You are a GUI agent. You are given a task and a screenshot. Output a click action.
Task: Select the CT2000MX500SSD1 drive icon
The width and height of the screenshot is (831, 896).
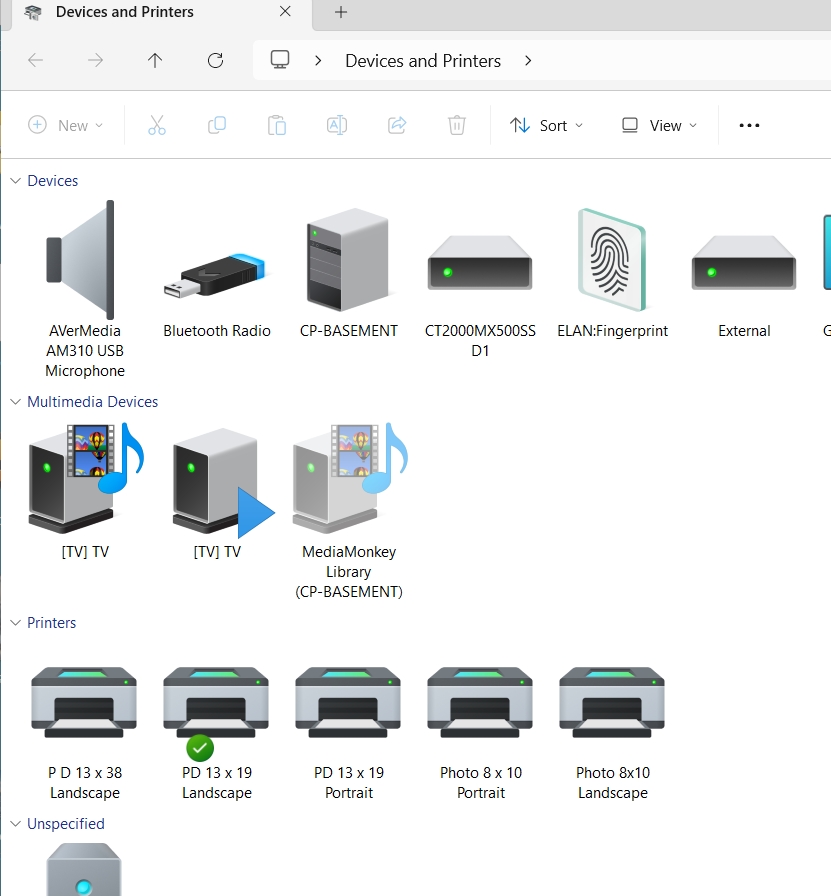(x=480, y=263)
